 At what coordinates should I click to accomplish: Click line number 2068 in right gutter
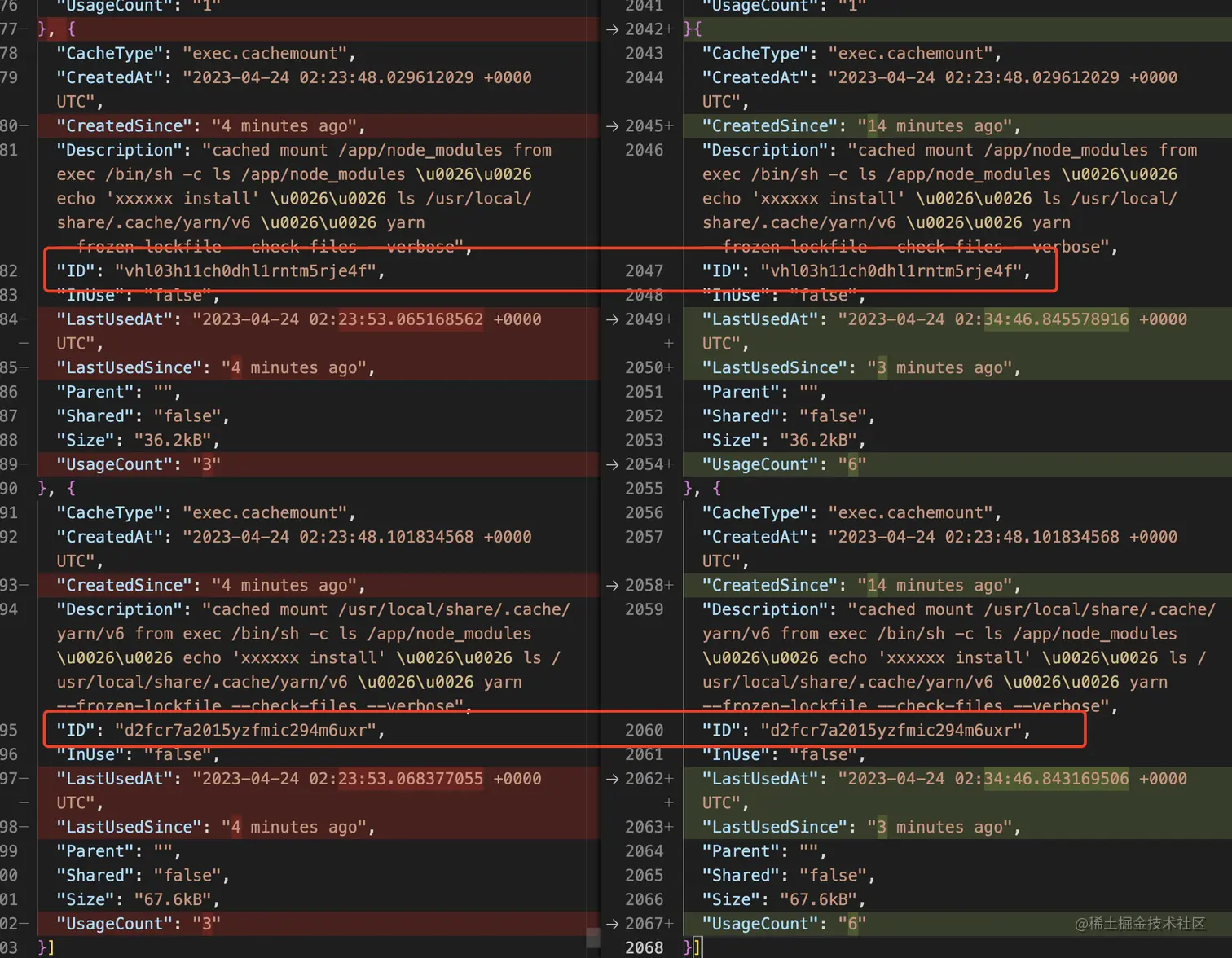(644, 948)
